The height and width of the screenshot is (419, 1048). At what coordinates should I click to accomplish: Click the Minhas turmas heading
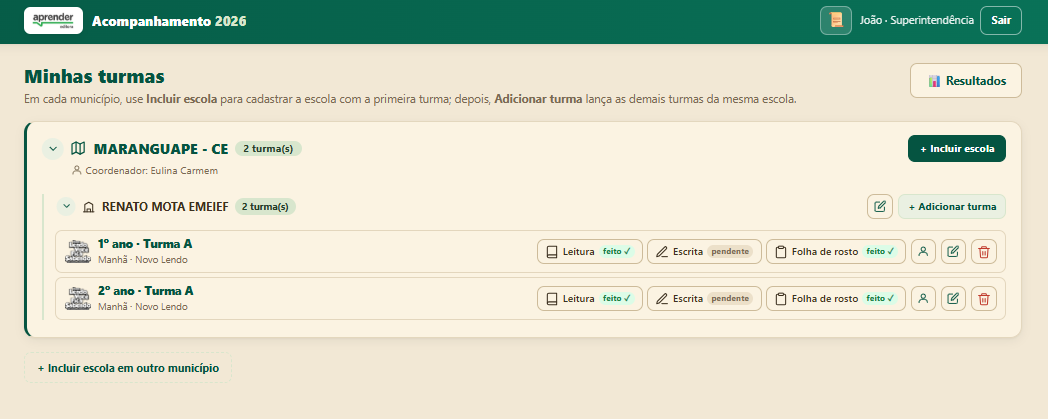tap(94, 77)
